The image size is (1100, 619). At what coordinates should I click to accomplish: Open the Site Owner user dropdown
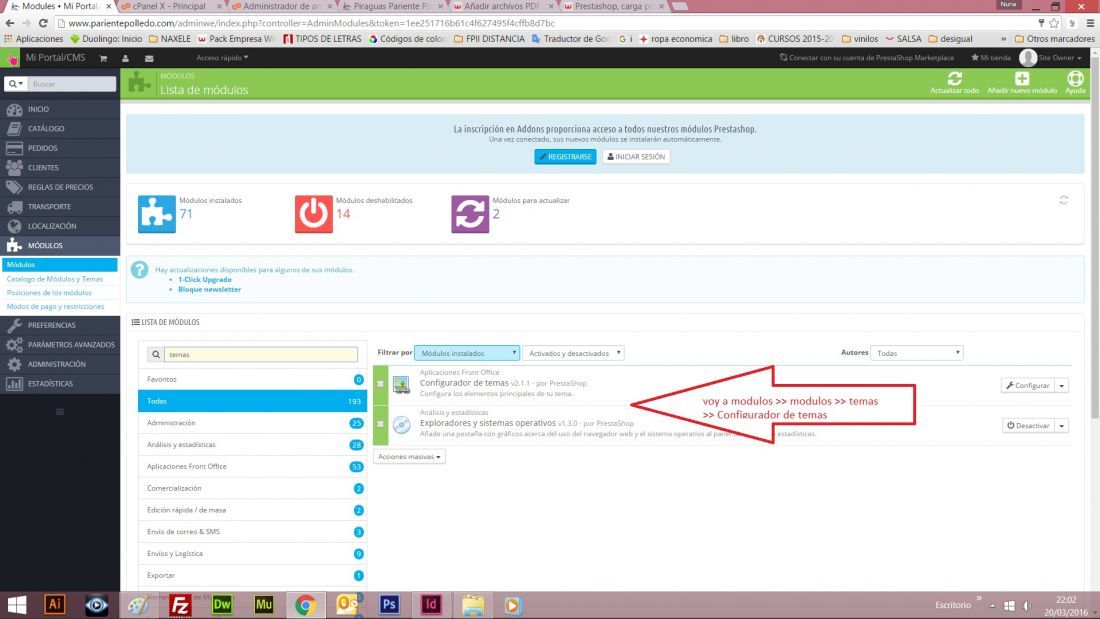(x=1051, y=58)
